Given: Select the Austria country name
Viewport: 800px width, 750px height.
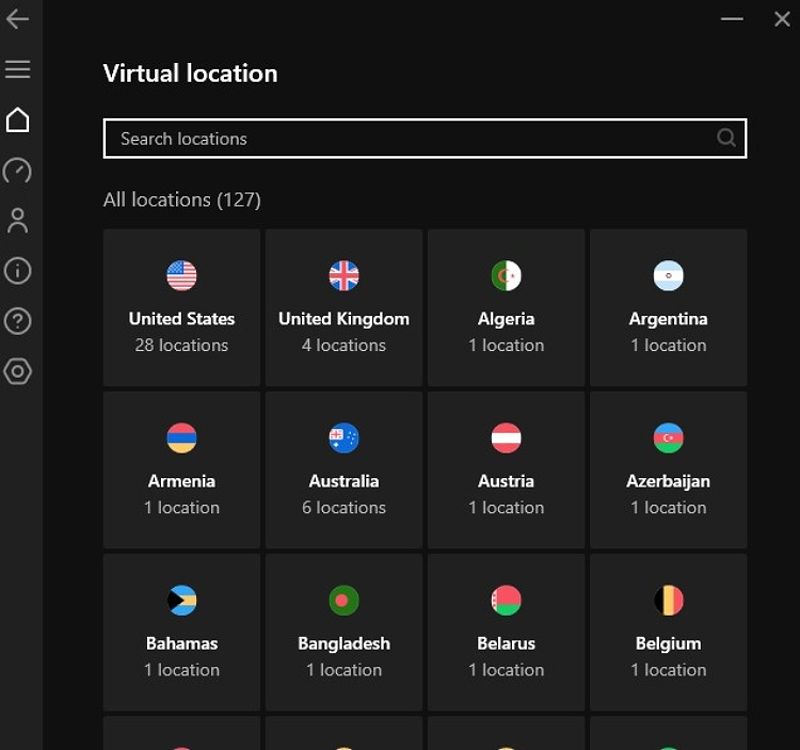Looking at the screenshot, I should coord(506,481).
